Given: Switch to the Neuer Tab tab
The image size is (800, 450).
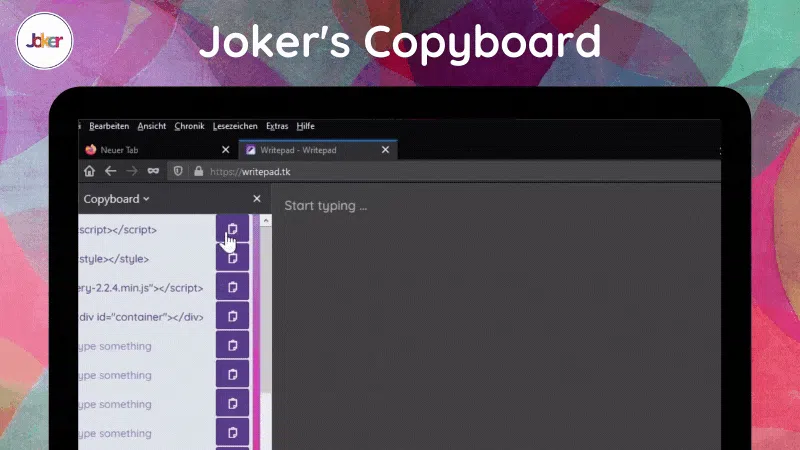Looking at the screenshot, I should coord(156,150).
